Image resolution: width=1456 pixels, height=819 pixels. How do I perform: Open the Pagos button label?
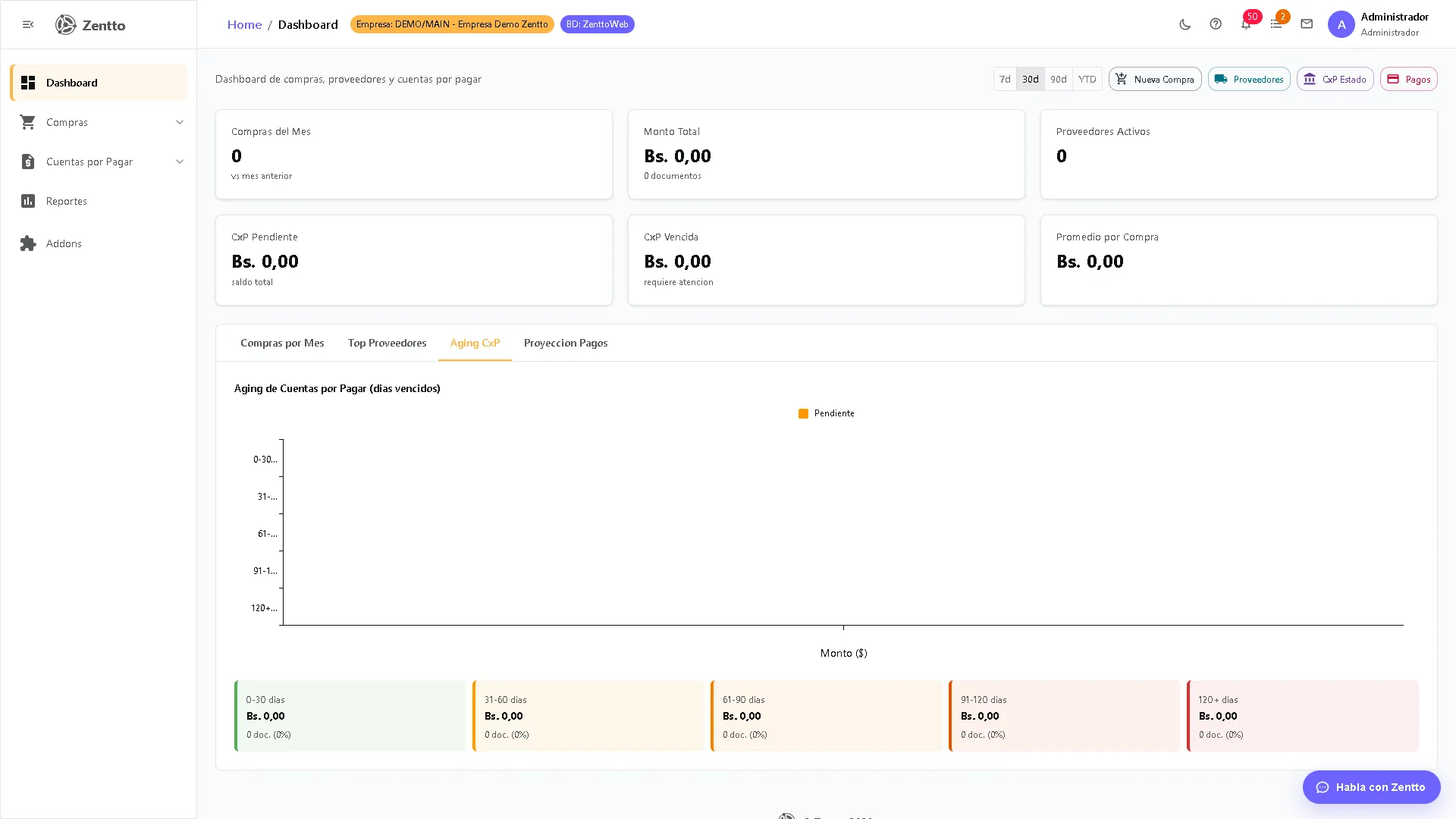(x=1418, y=79)
